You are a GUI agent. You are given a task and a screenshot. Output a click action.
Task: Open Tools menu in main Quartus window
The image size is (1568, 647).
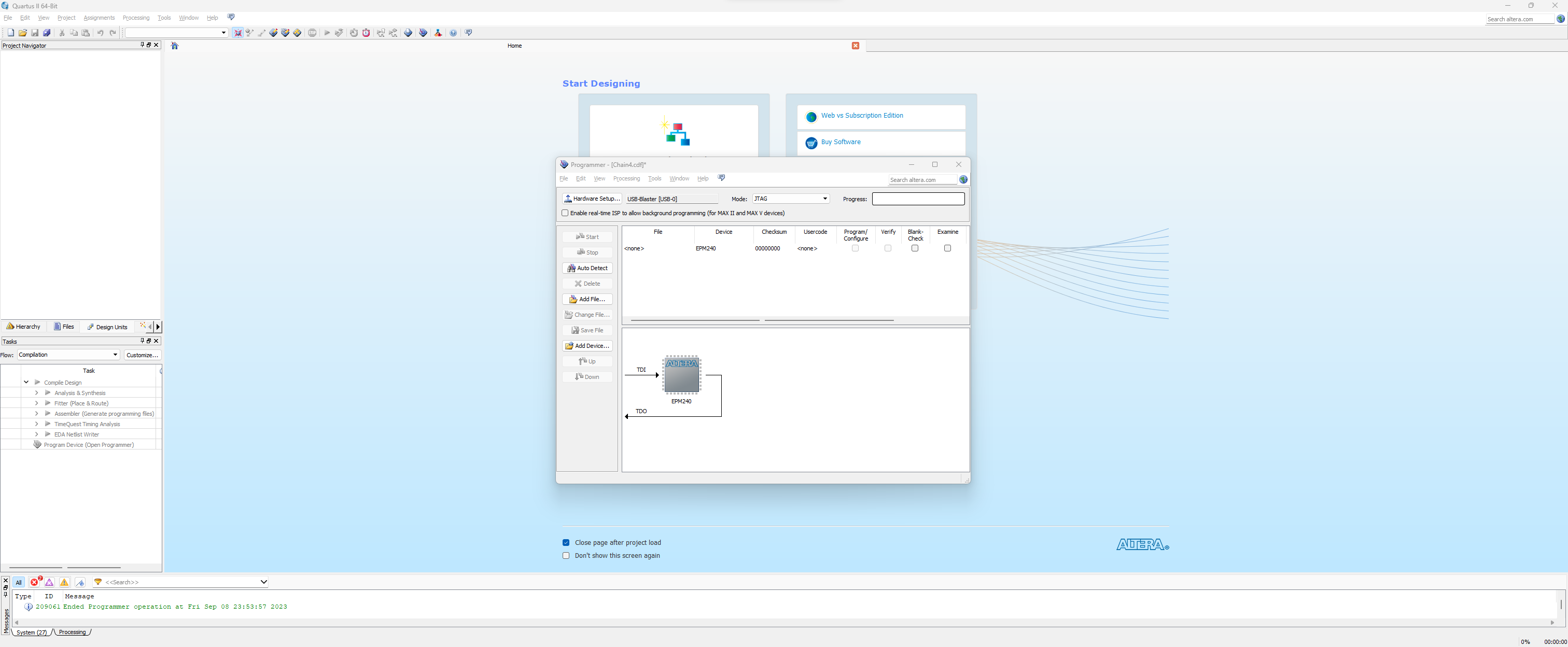pyautogui.click(x=164, y=18)
